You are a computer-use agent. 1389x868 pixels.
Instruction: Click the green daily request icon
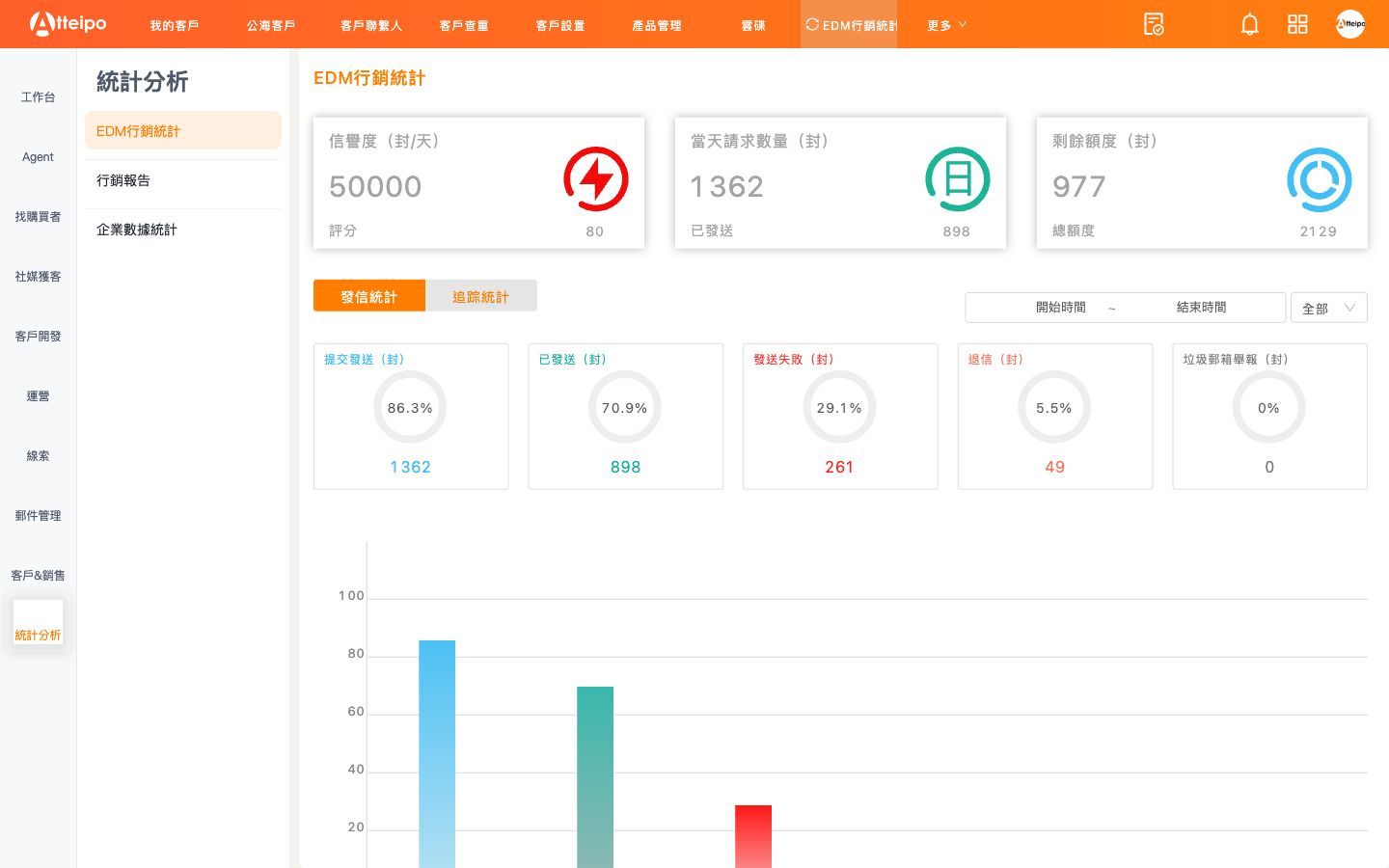click(958, 179)
